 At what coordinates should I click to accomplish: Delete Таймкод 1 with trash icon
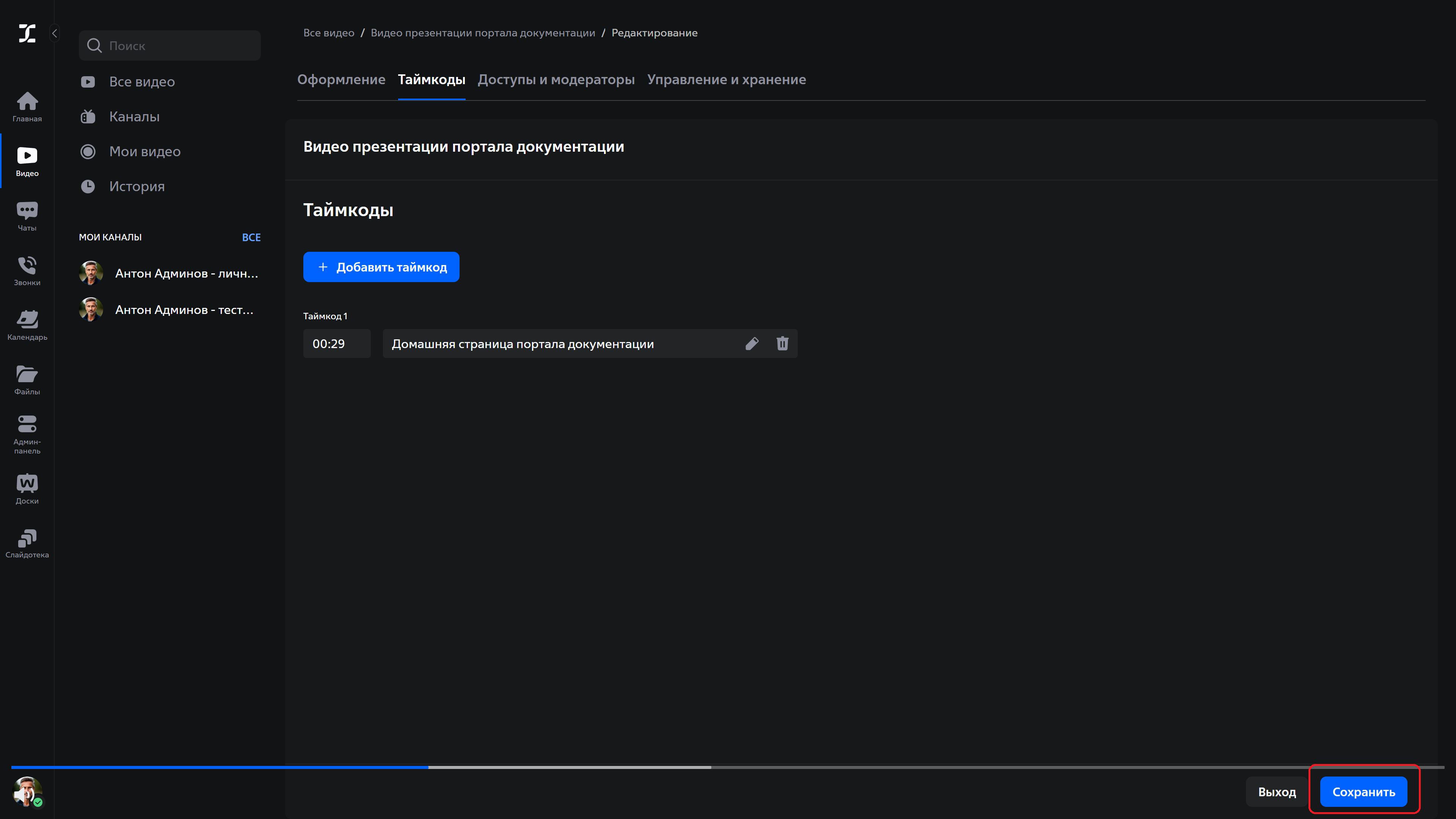click(x=782, y=344)
